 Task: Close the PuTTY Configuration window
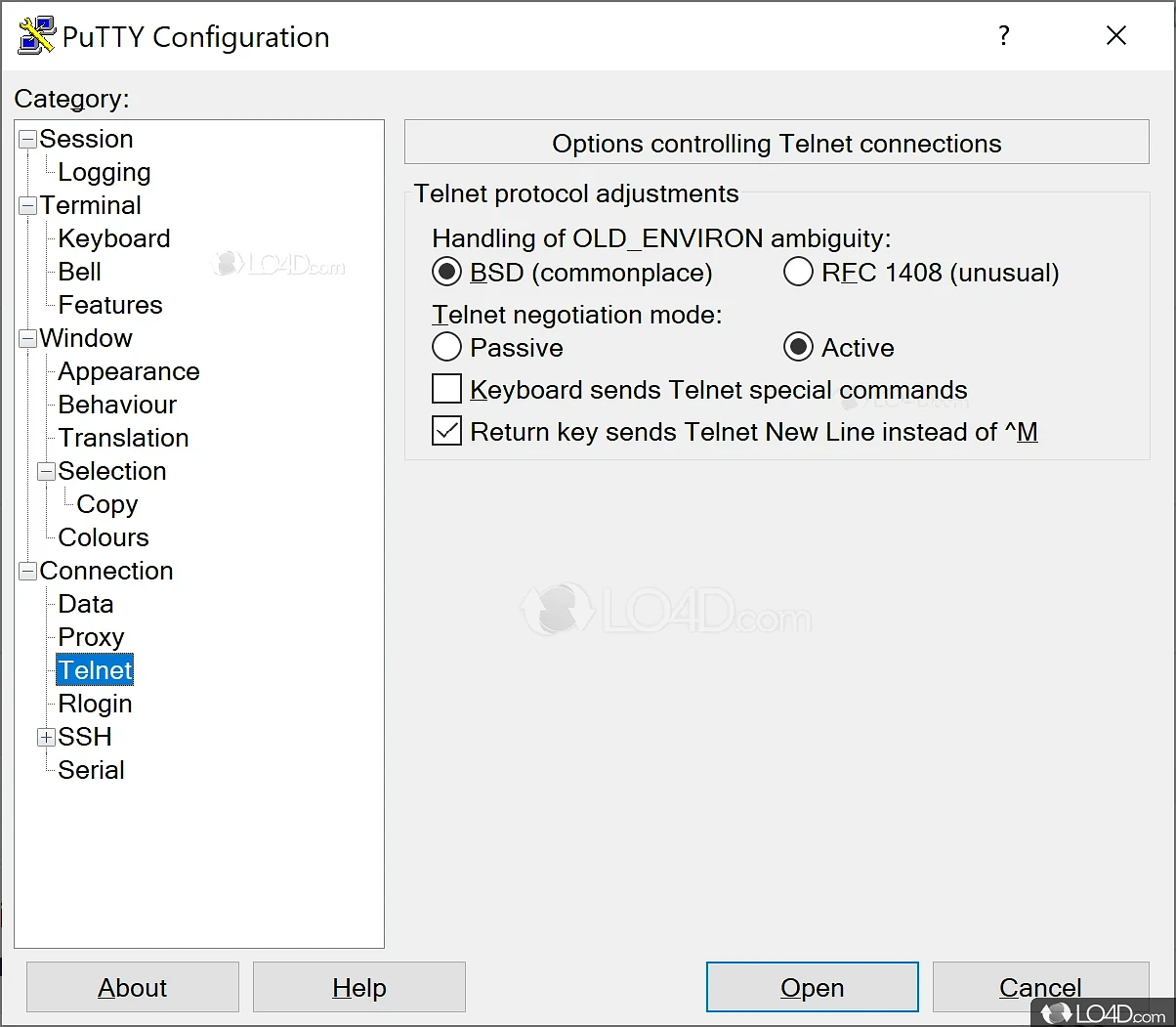(x=1116, y=36)
